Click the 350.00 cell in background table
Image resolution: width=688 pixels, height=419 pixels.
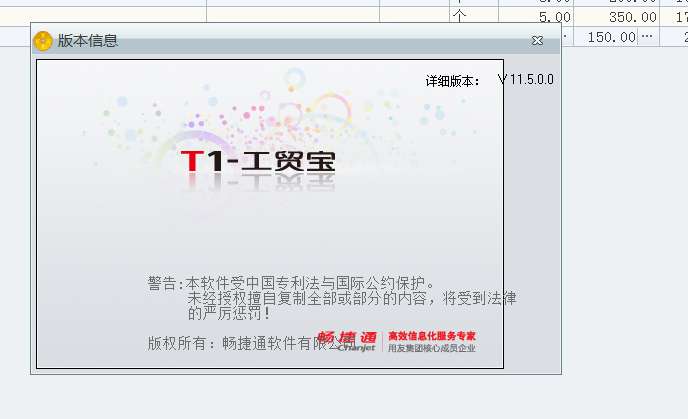coord(616,17)
